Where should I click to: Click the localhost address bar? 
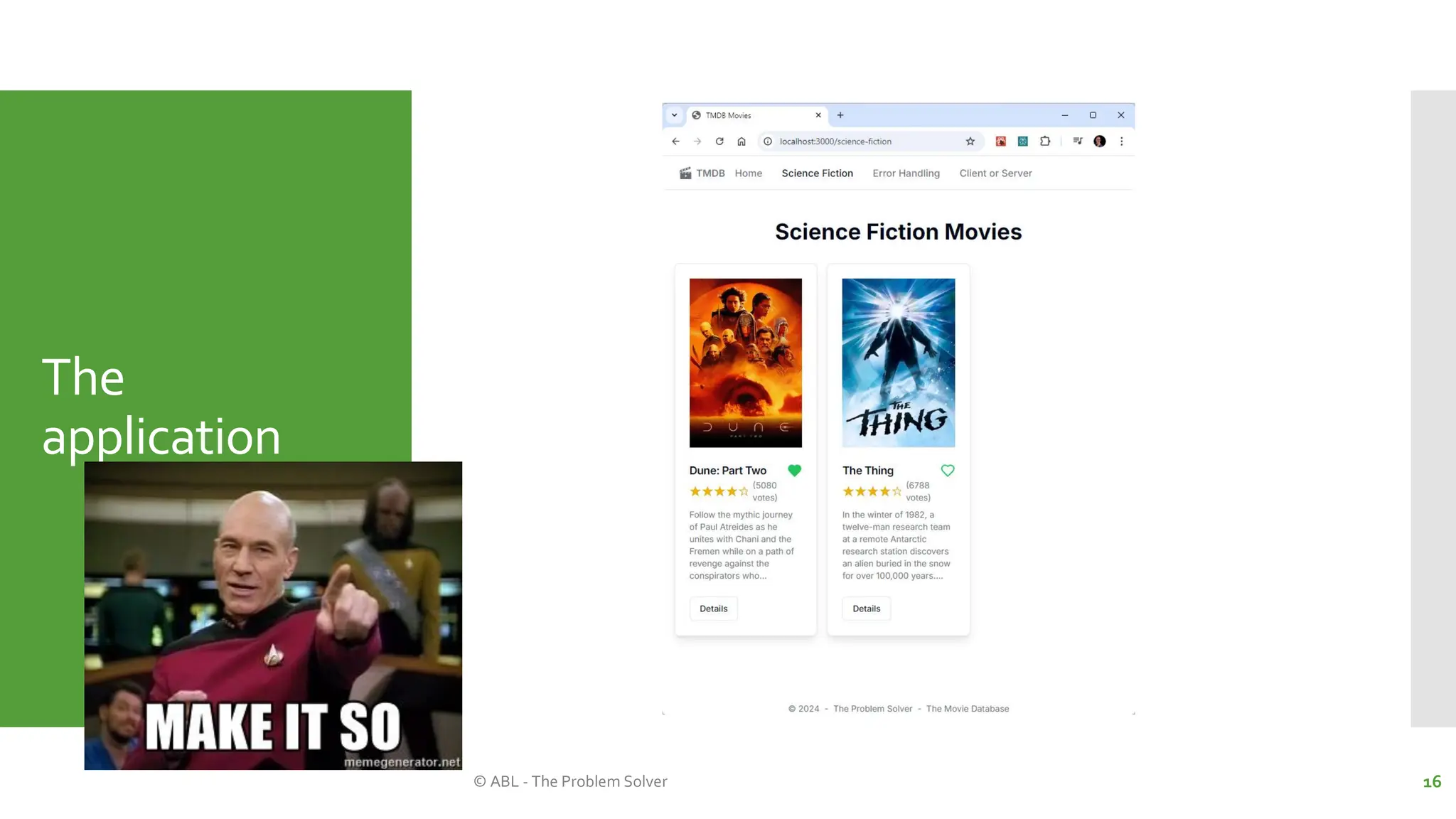[x=853, y=141]
